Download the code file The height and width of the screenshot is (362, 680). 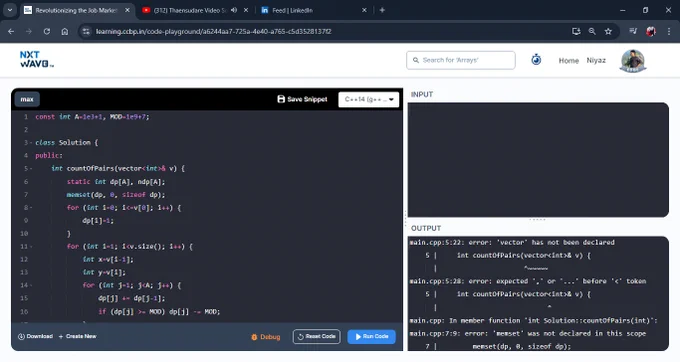35,336
